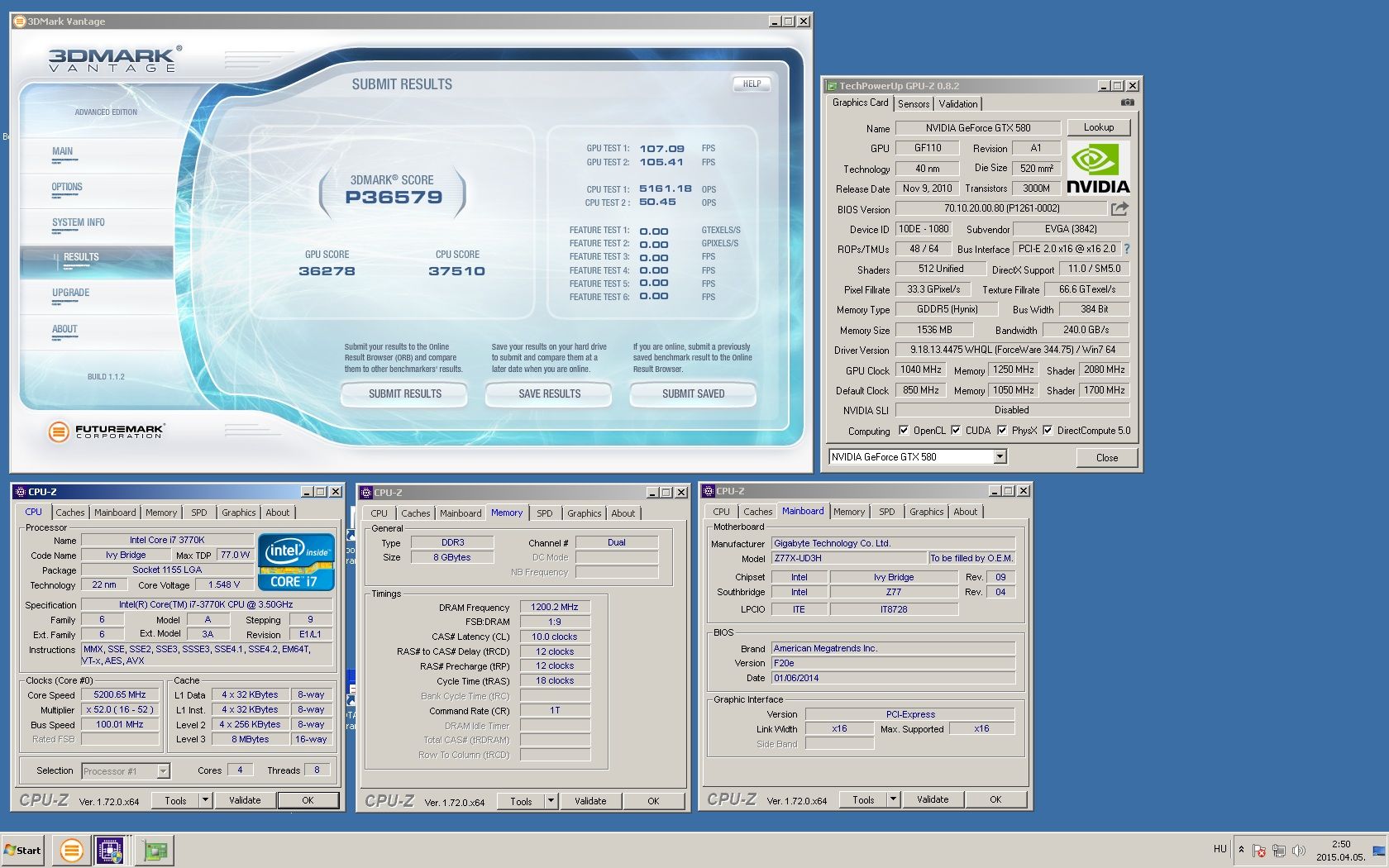Switch to the Validation tab in GPU-Z
Image resolution: width=1389 pixels, height=868 pixels.
[958, 104]
